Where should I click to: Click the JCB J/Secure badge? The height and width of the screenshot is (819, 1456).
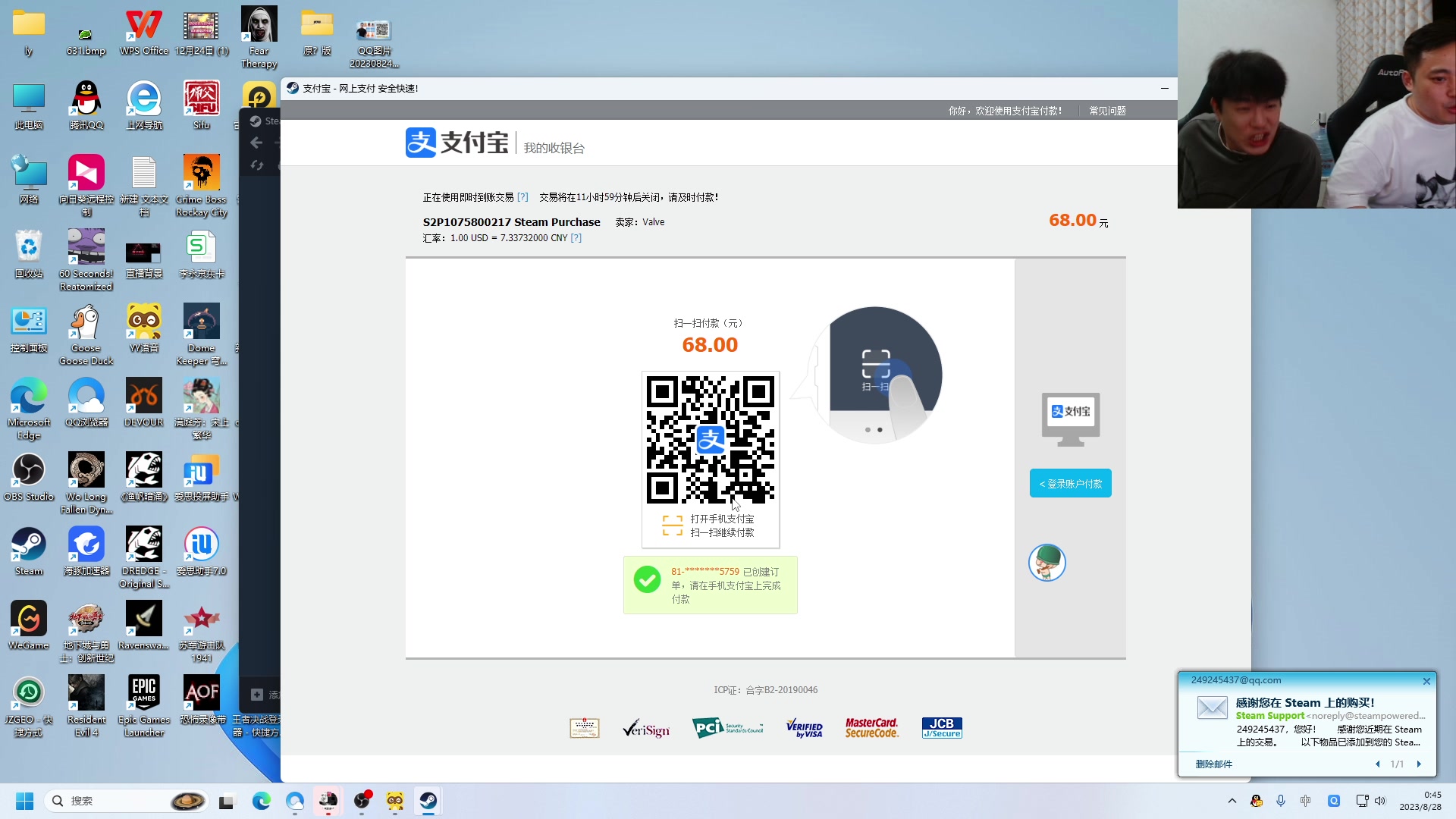pos(942,728)
